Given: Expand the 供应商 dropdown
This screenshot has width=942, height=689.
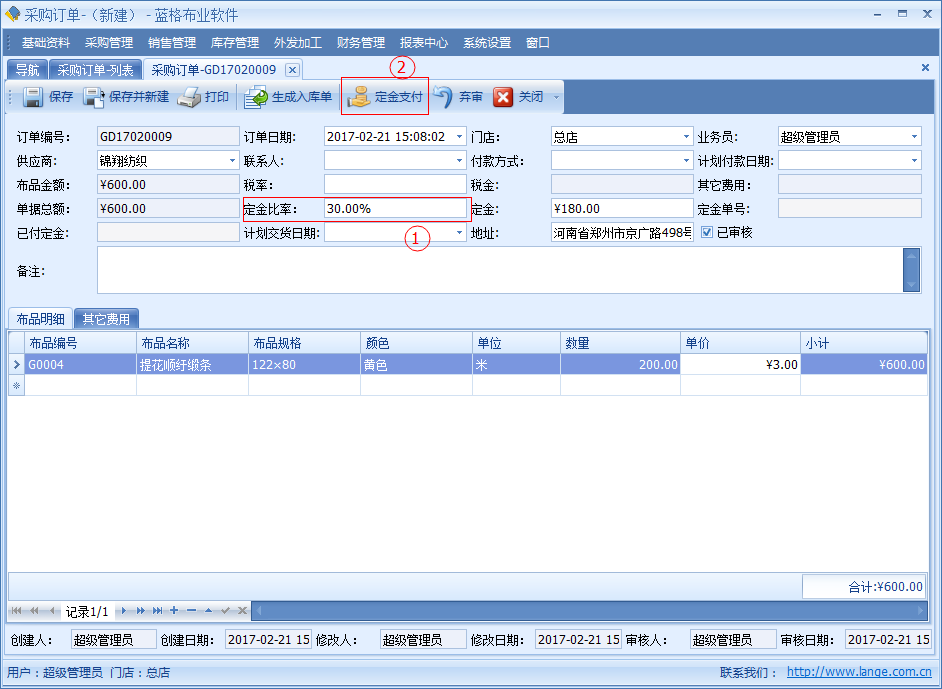Looking at the screenshot, I should (232, 160).
